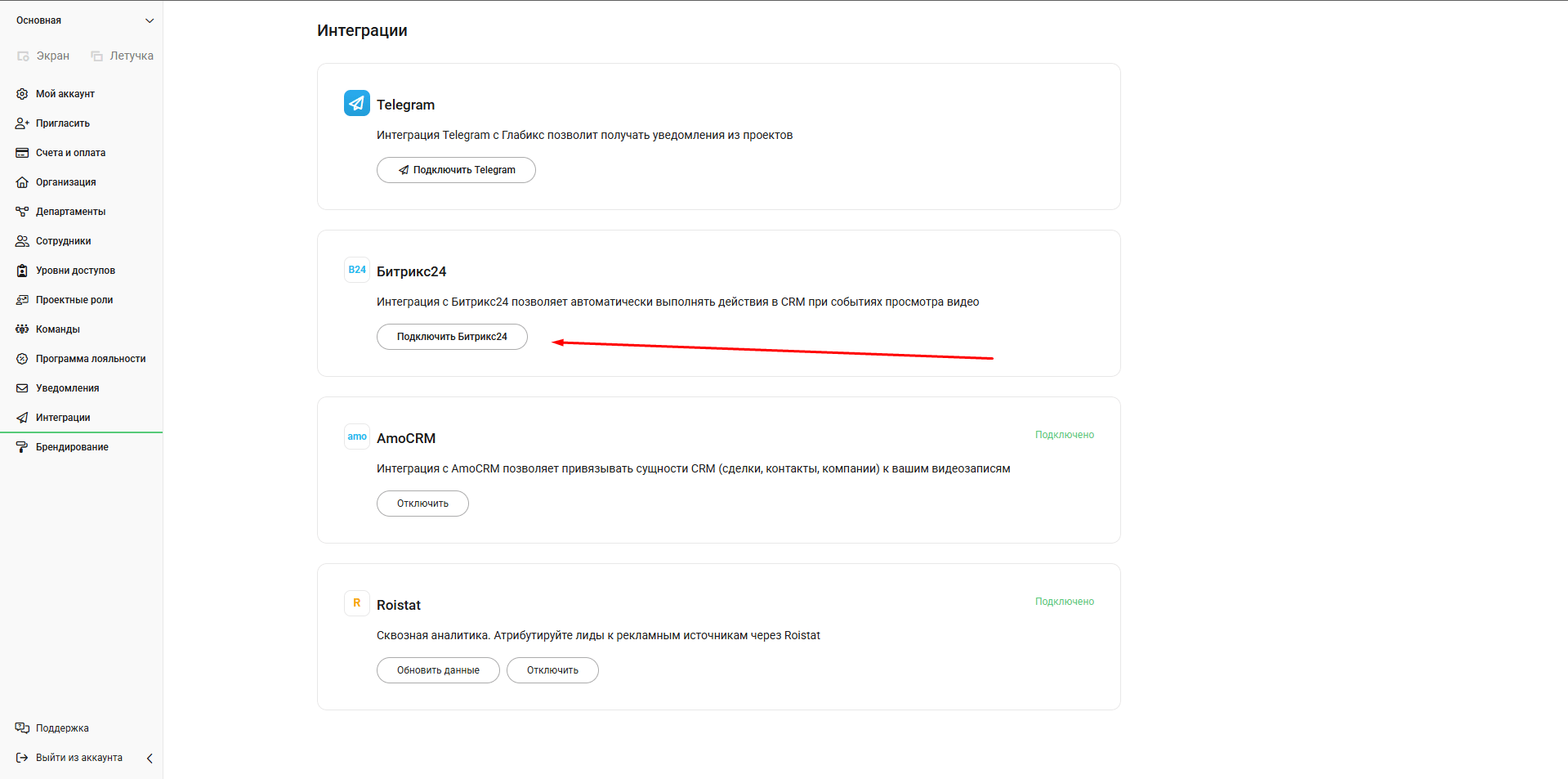
Task: Click the Пригласить add-user icon
Action: pyautogui.click(x=22, y=123)
